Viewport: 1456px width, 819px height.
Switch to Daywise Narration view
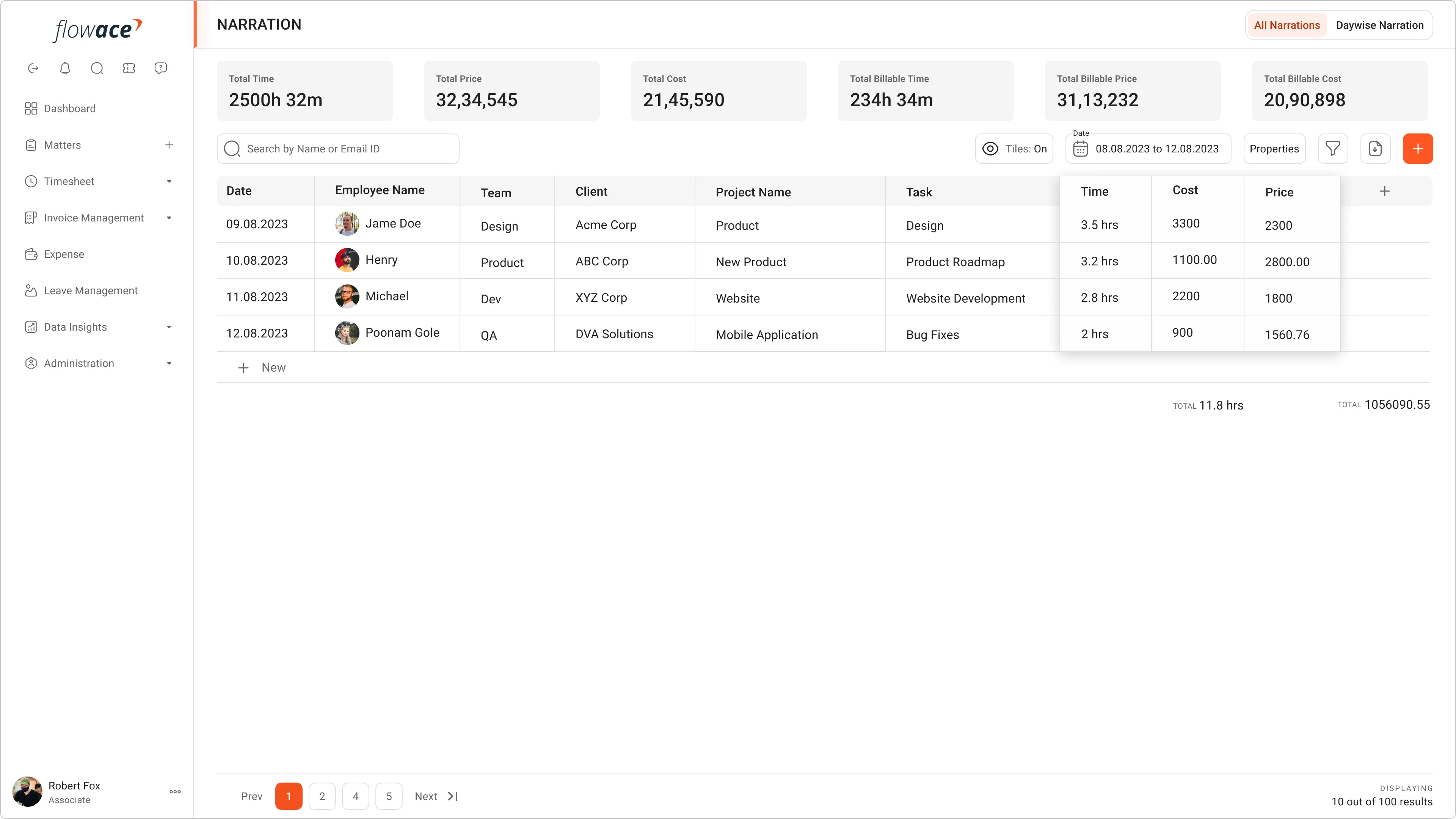click(1379, 25)
